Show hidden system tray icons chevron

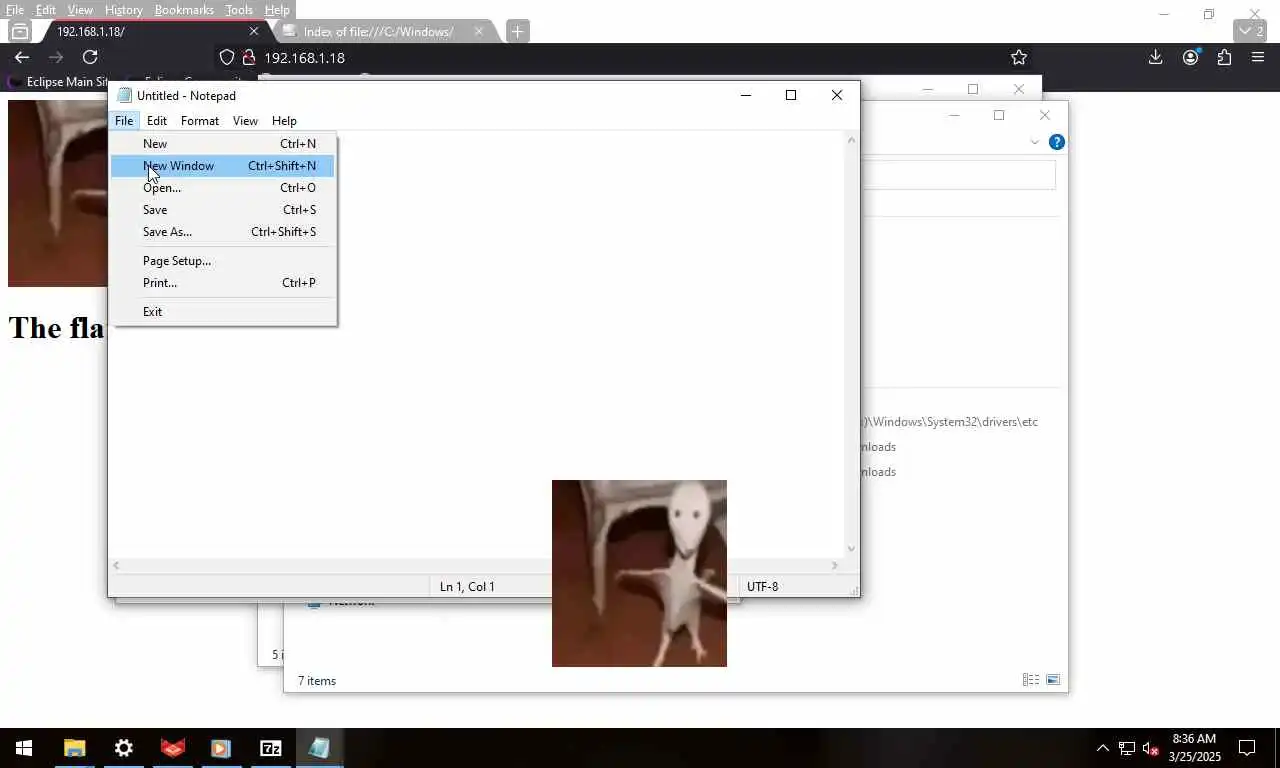click(x=1102, y=748)
